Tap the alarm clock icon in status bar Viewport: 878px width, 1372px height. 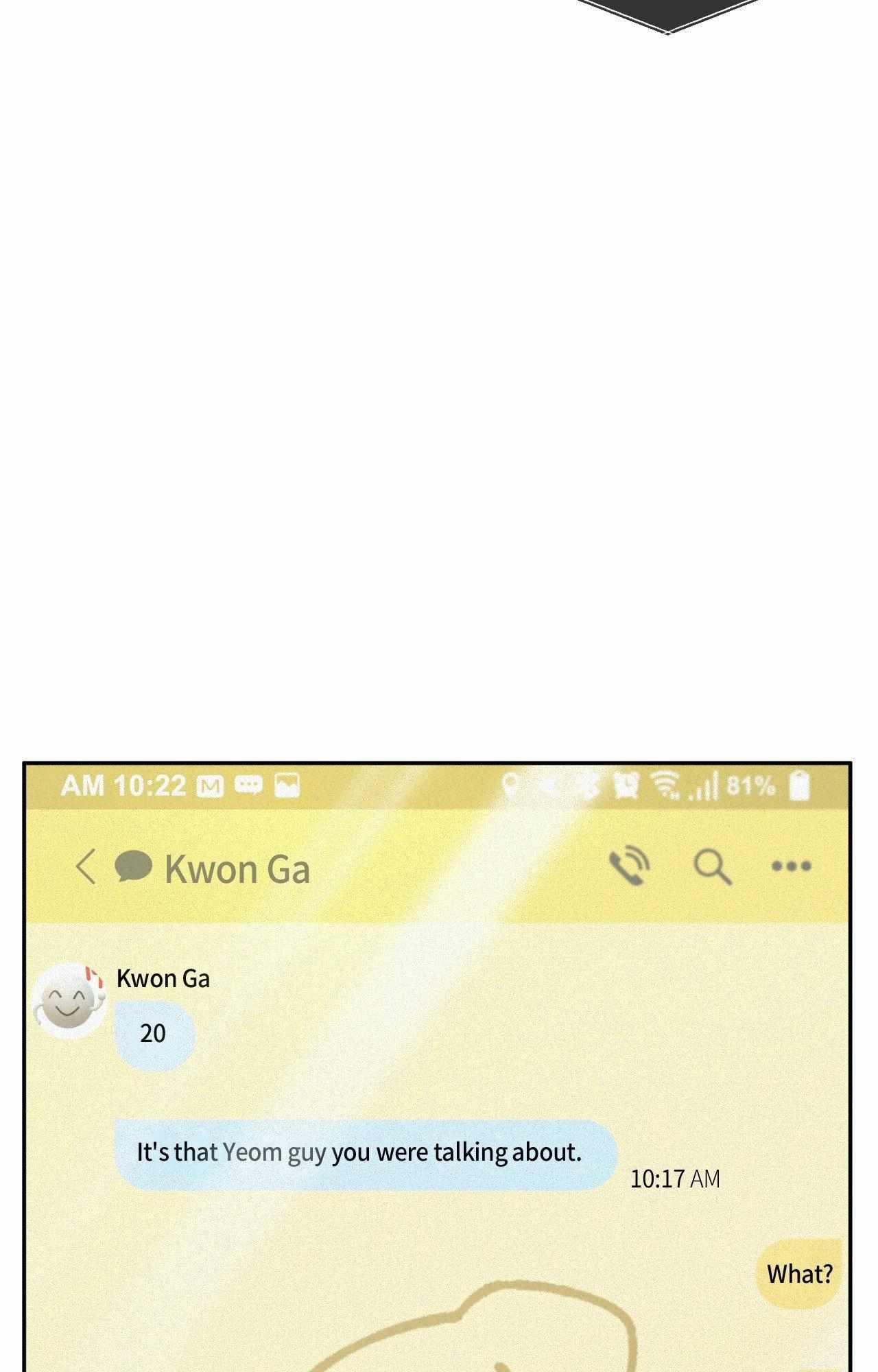625,785
